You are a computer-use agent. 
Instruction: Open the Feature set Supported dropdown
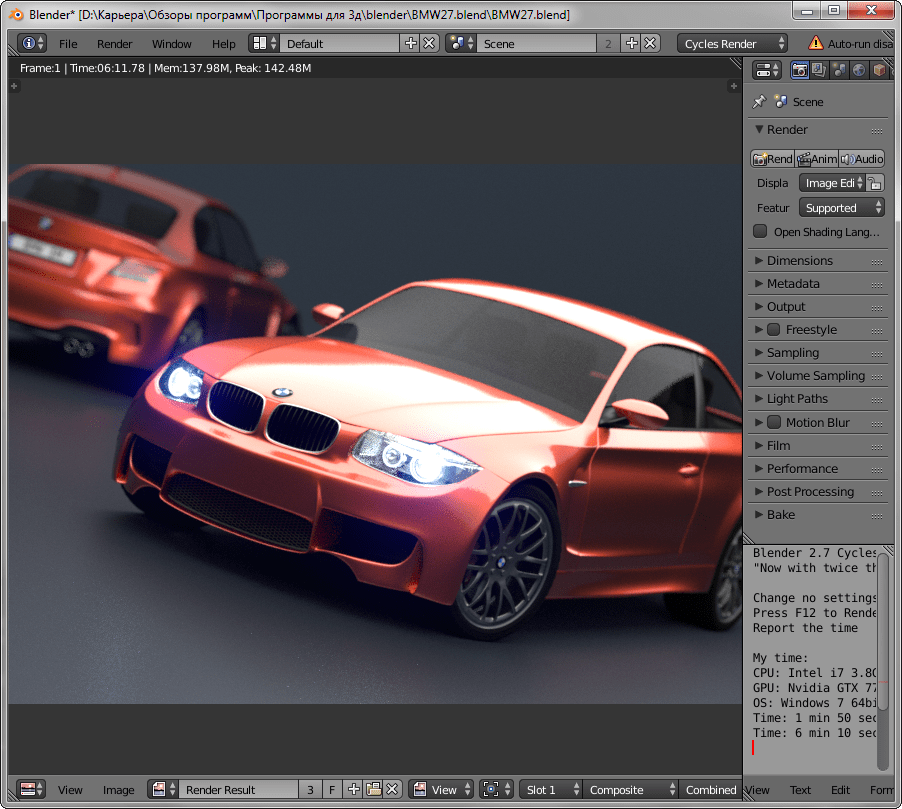[841, 208]
